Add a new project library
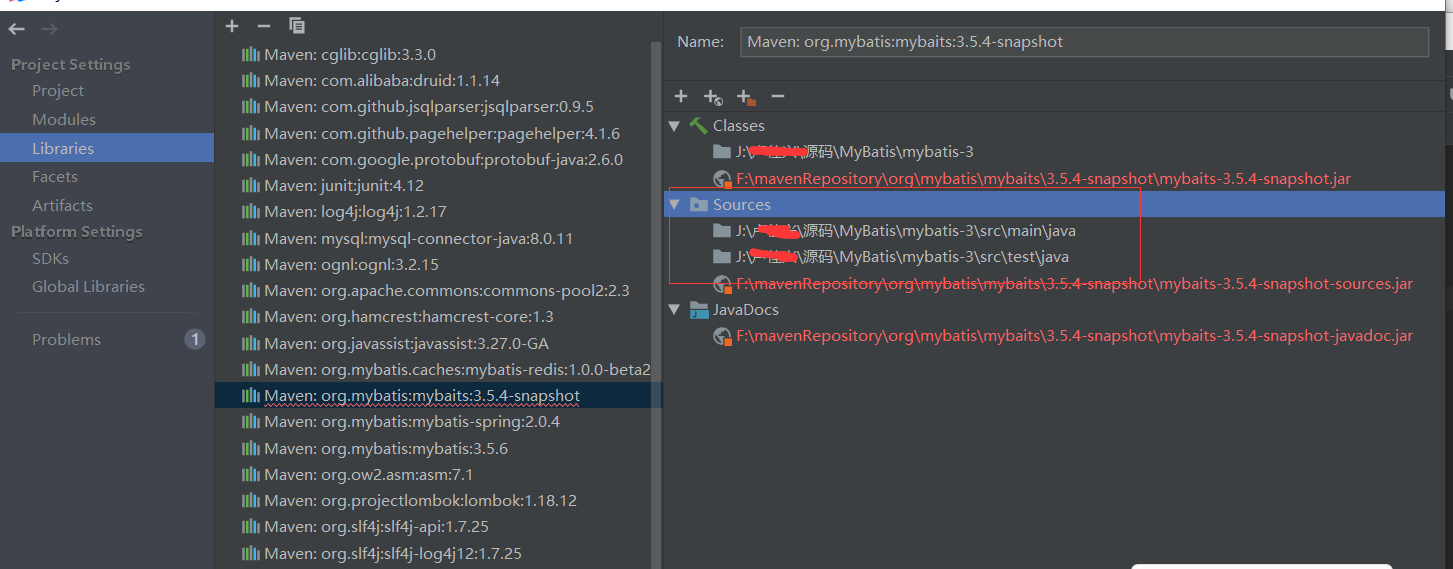Screen dimensions: 1453x569 pos(232,26)
